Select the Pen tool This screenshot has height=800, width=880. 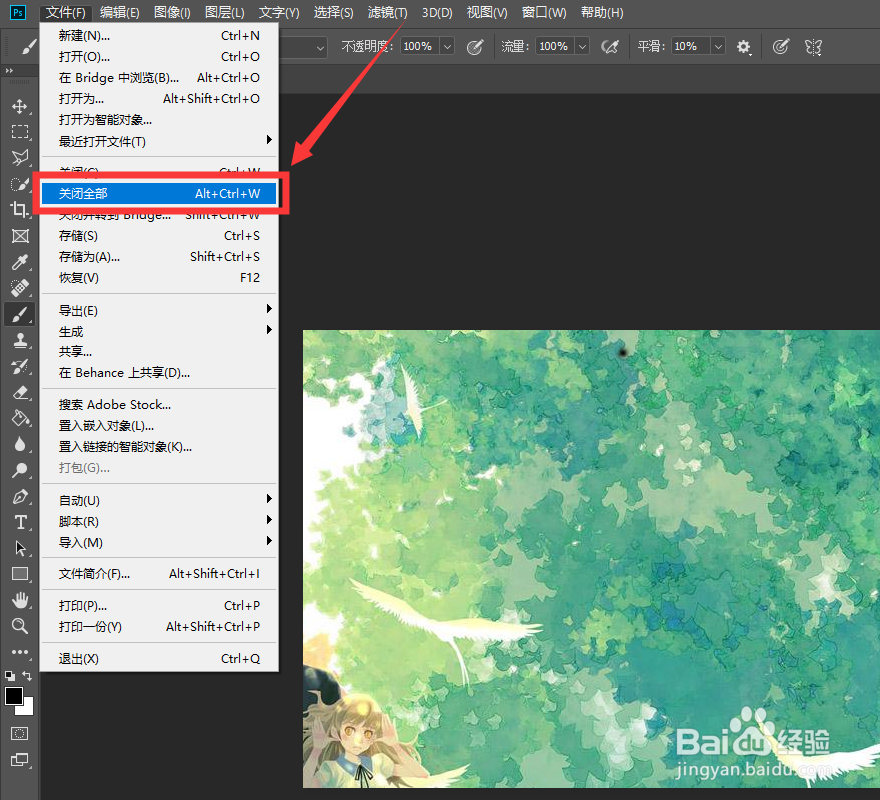(20, 496)
